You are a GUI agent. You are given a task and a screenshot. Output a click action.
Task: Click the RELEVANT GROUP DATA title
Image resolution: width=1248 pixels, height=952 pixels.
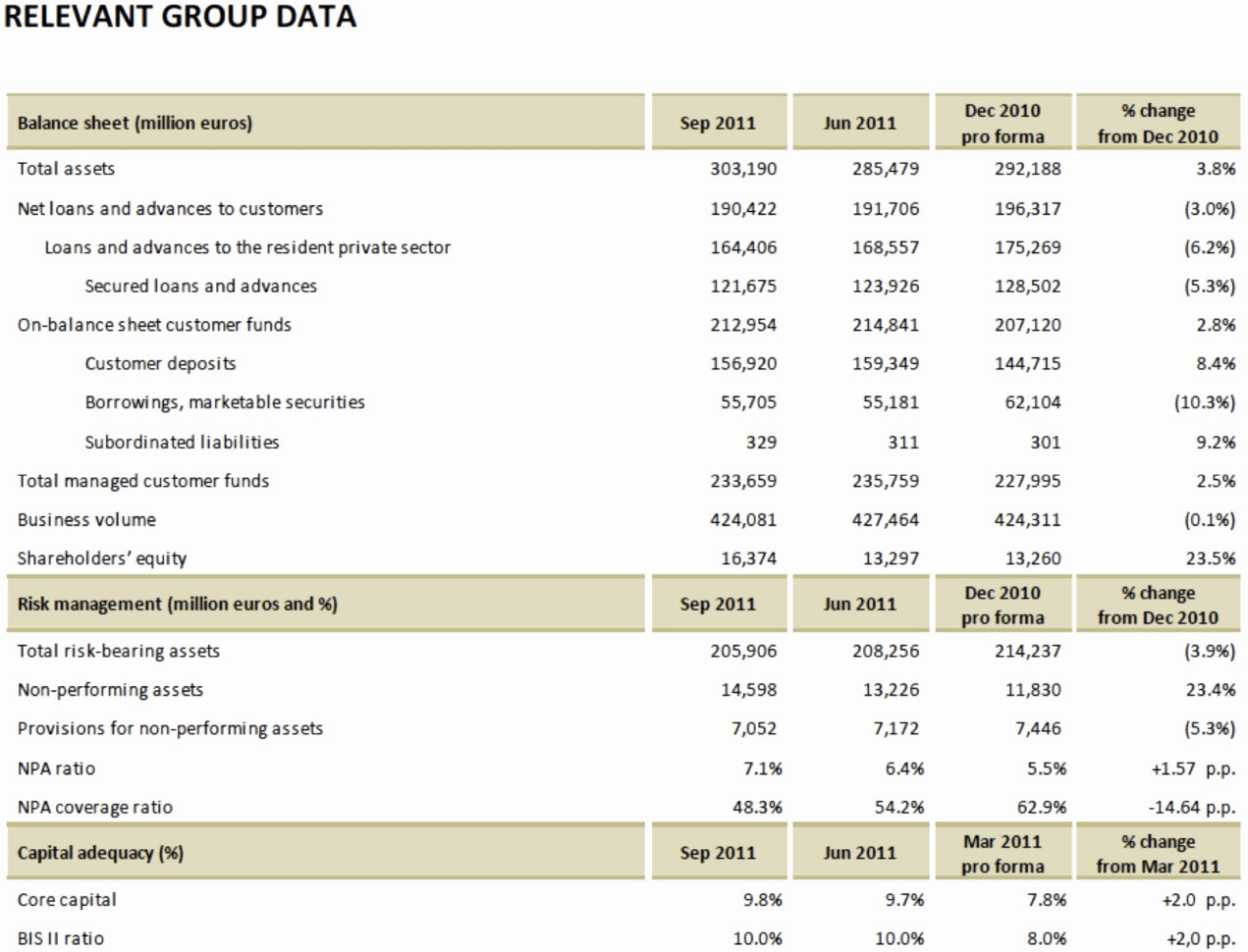click(182, 17)
